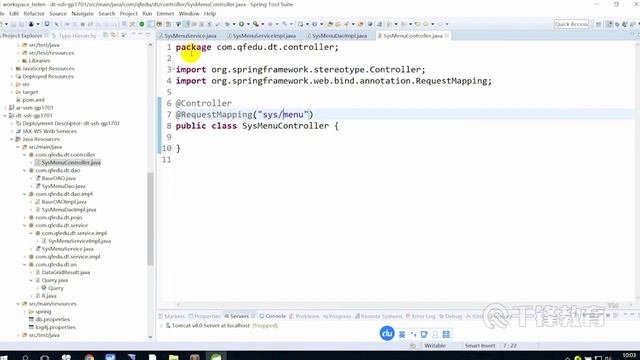Image resolution: width=640 pixels, height=360 pixels.
Task: Open the External Tools run dropdown arrow
Action: click(x=262, y=24)
